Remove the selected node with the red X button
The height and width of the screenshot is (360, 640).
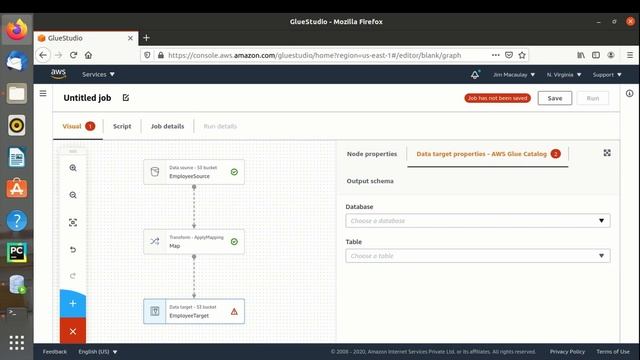[x=73, y=331]
